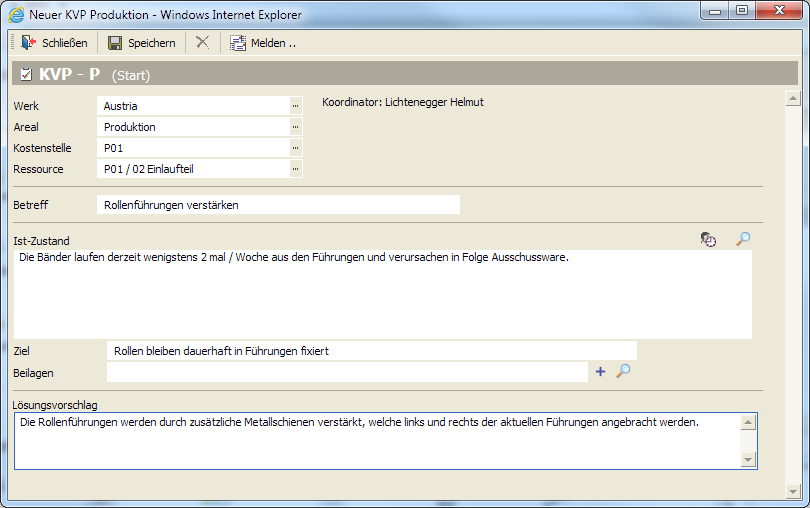
Task: Click inside the Ist-Zustand text area
Action: click(384, 295)
